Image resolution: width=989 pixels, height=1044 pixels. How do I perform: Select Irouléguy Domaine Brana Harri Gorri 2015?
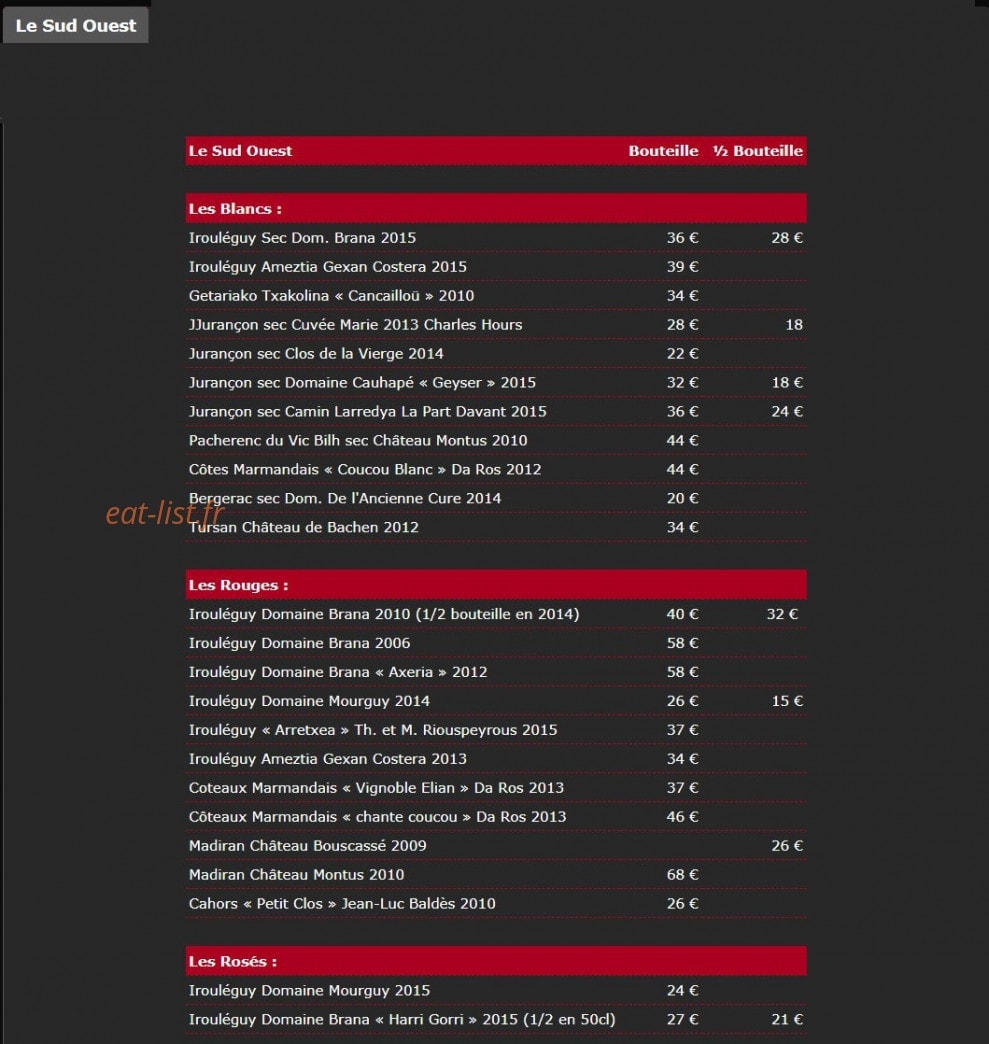click(402, 1019)
